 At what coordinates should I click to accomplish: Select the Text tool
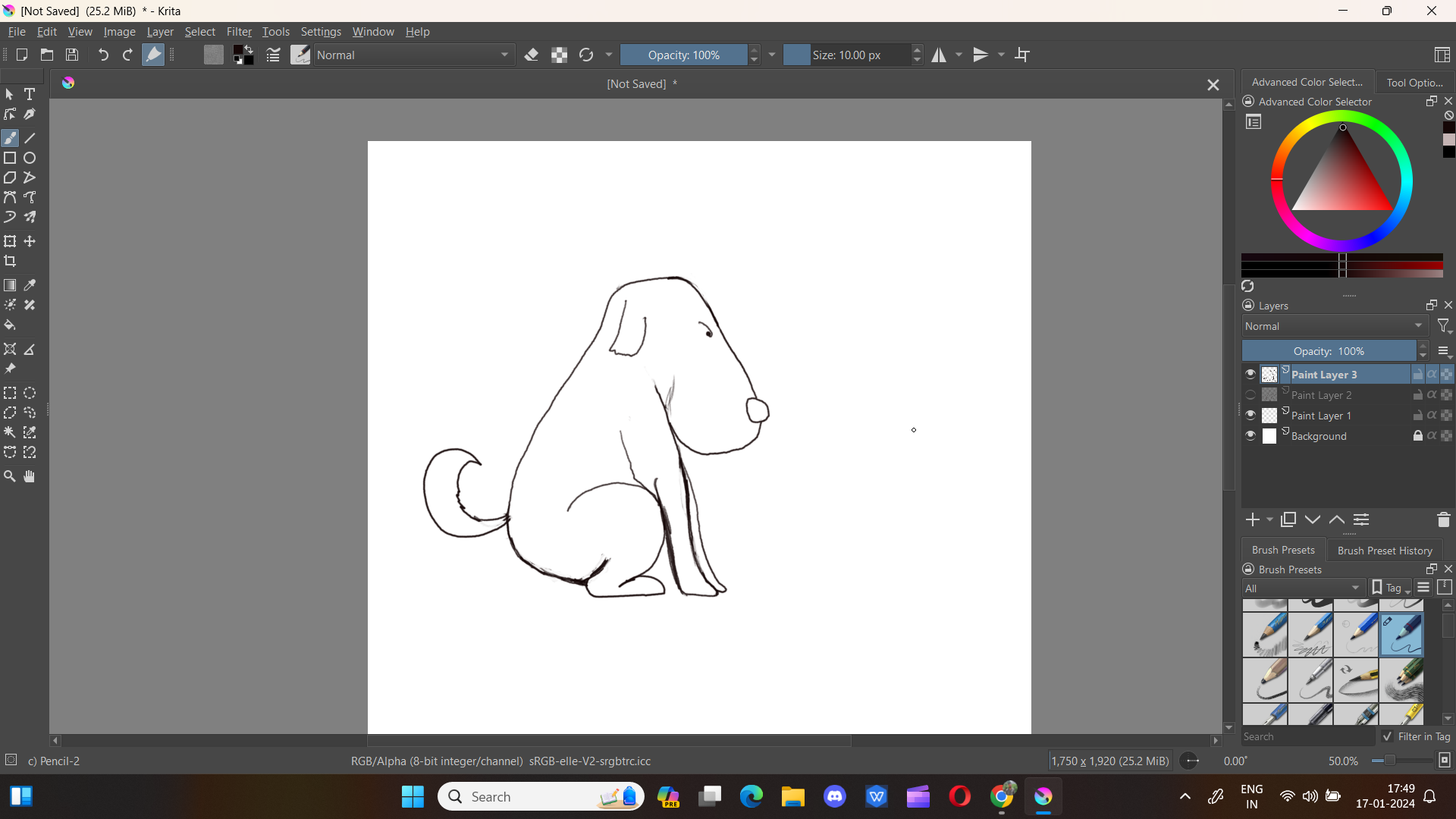[x=30, y=94]
